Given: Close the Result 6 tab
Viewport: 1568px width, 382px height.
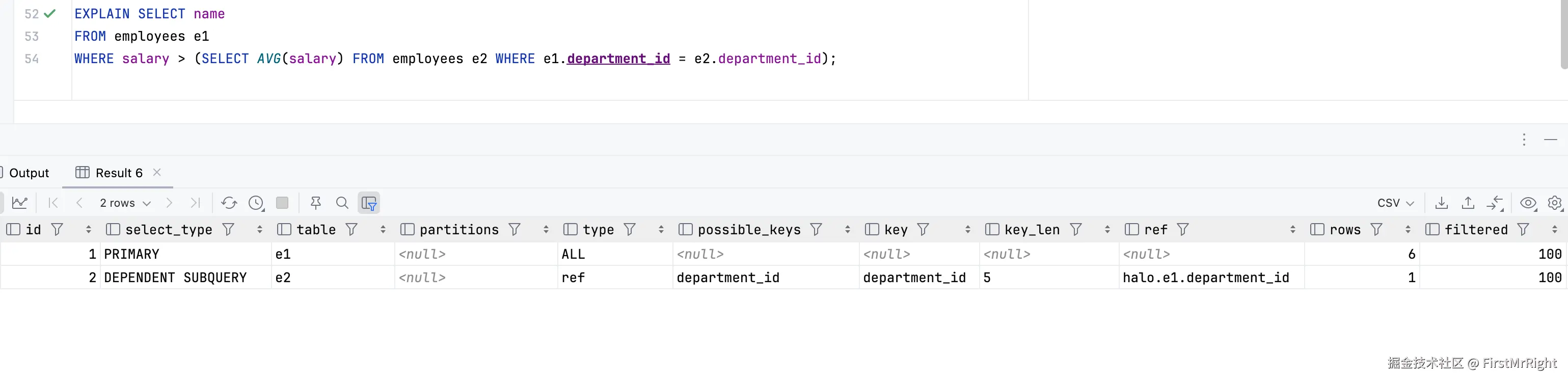Looking at the screenshot, I should (157, 172).
